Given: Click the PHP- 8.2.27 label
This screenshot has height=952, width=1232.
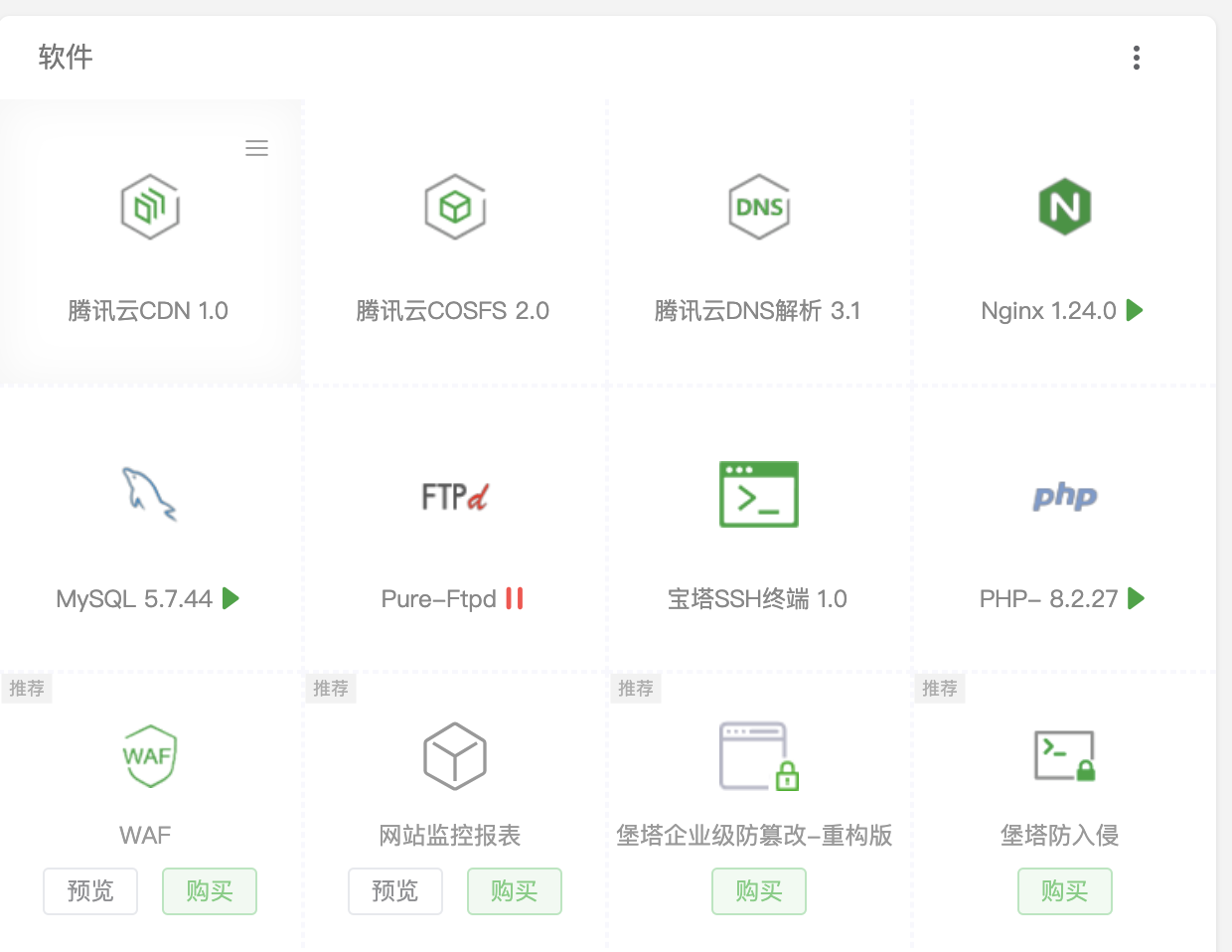Looking at the screenshot, I should [x=1049, y=599].
